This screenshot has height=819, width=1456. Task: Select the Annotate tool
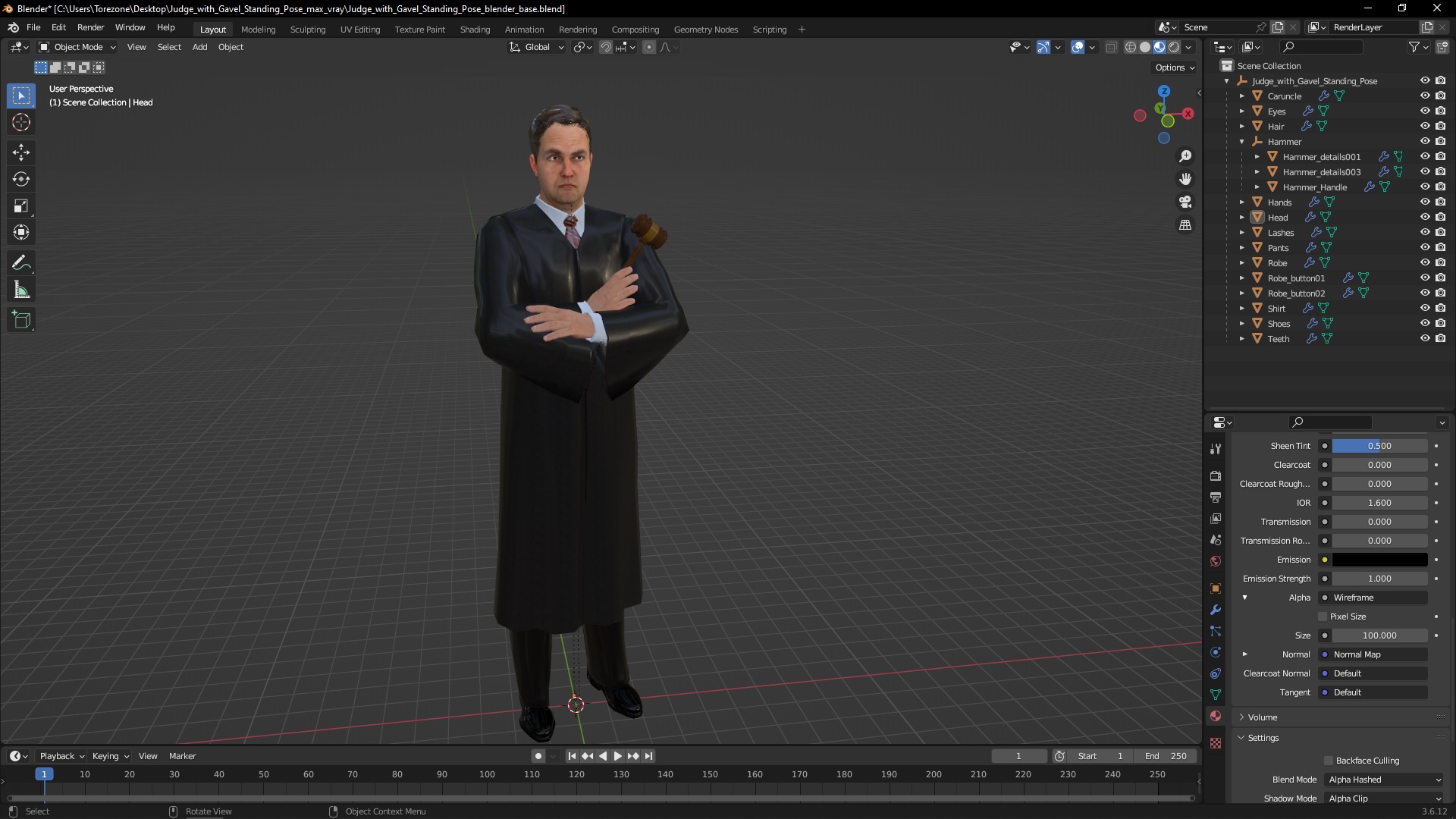point(21,262)
